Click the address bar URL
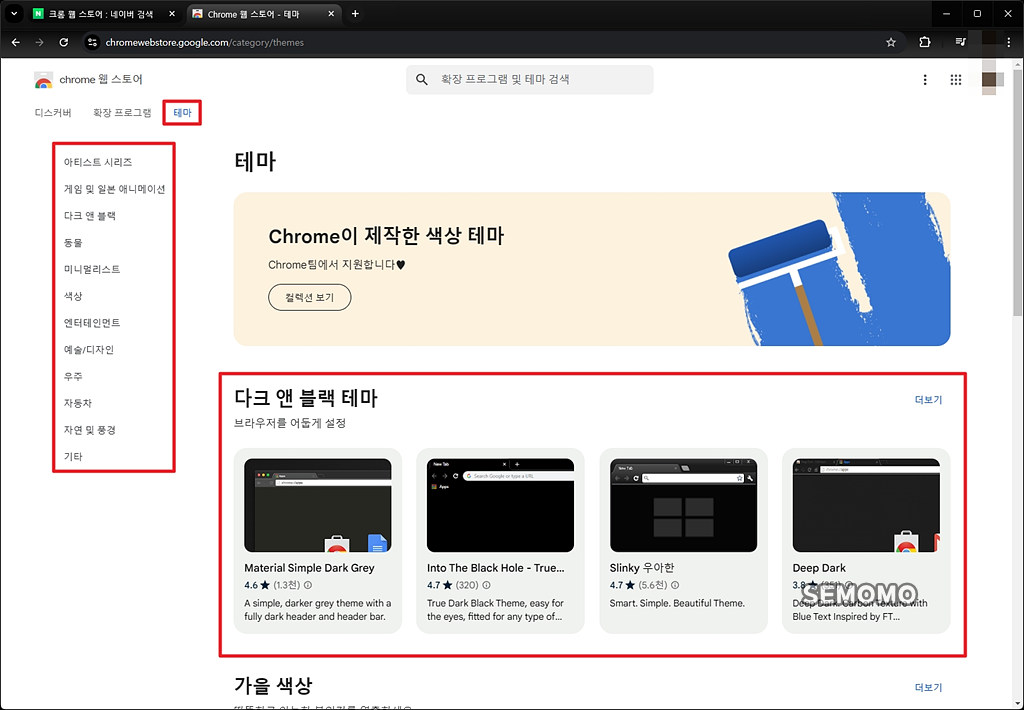Screen dimensions: 1024x710 point(204,42)
